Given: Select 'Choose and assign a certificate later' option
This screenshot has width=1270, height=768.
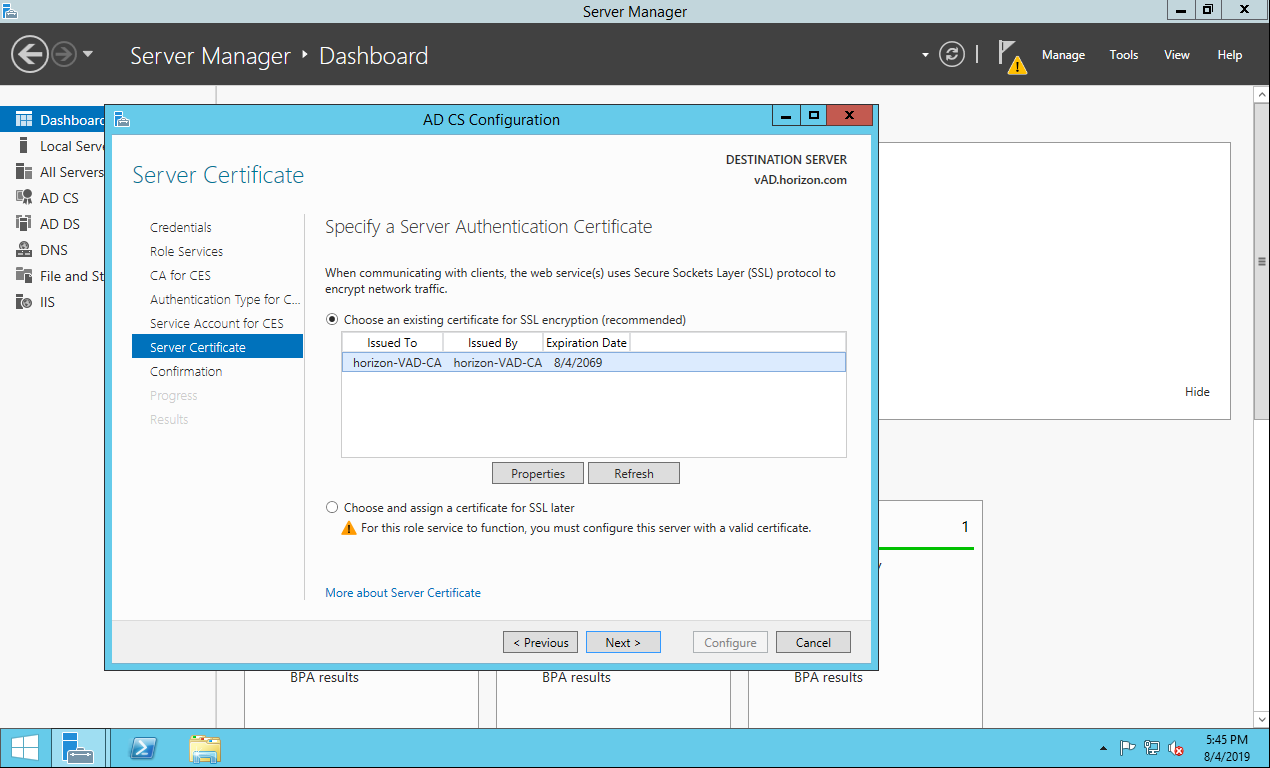Looking at the screenshot, I should (x=333, y=508).
